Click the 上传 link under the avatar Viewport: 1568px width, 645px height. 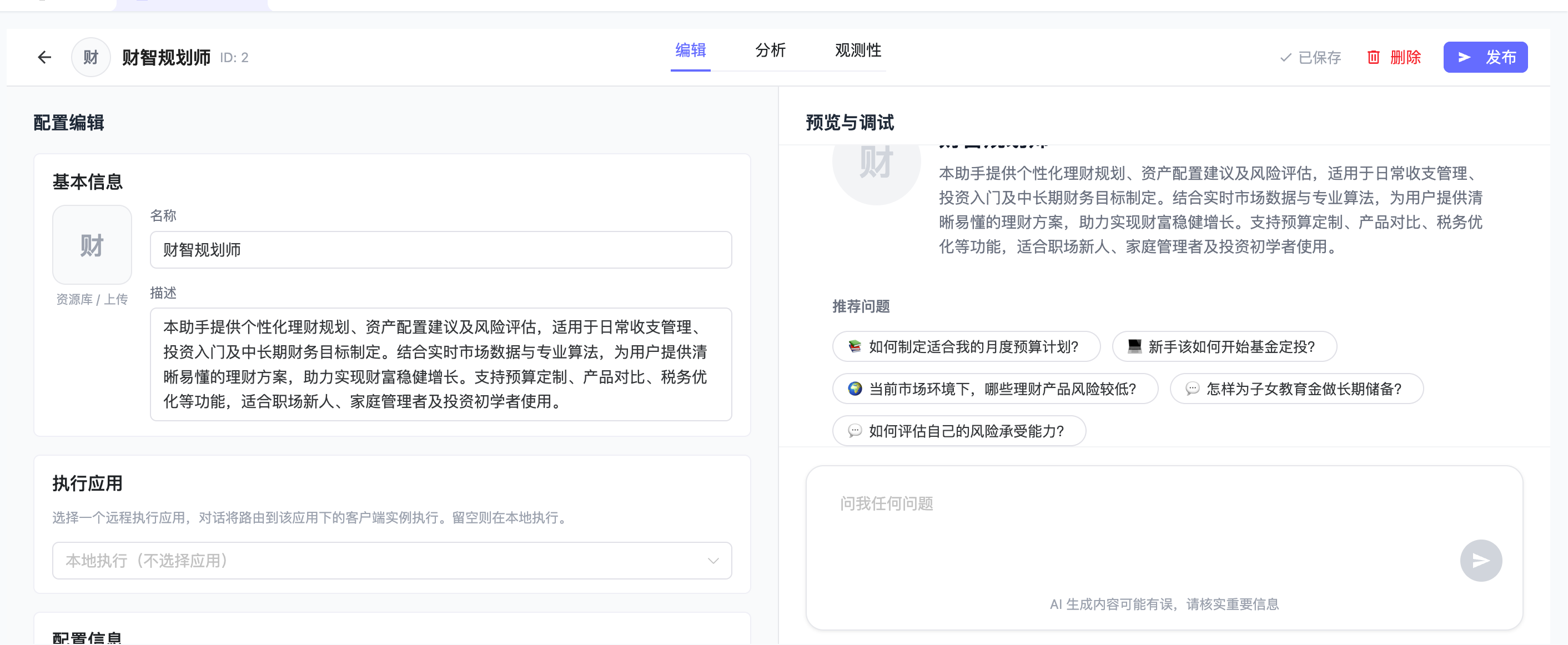(115, 299)
